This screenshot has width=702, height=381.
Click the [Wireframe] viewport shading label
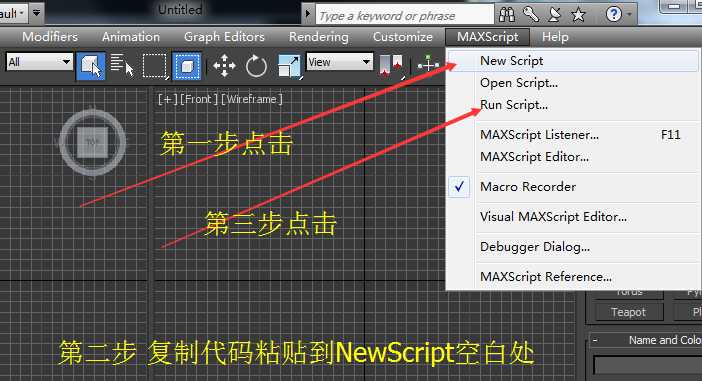(252, 99)
